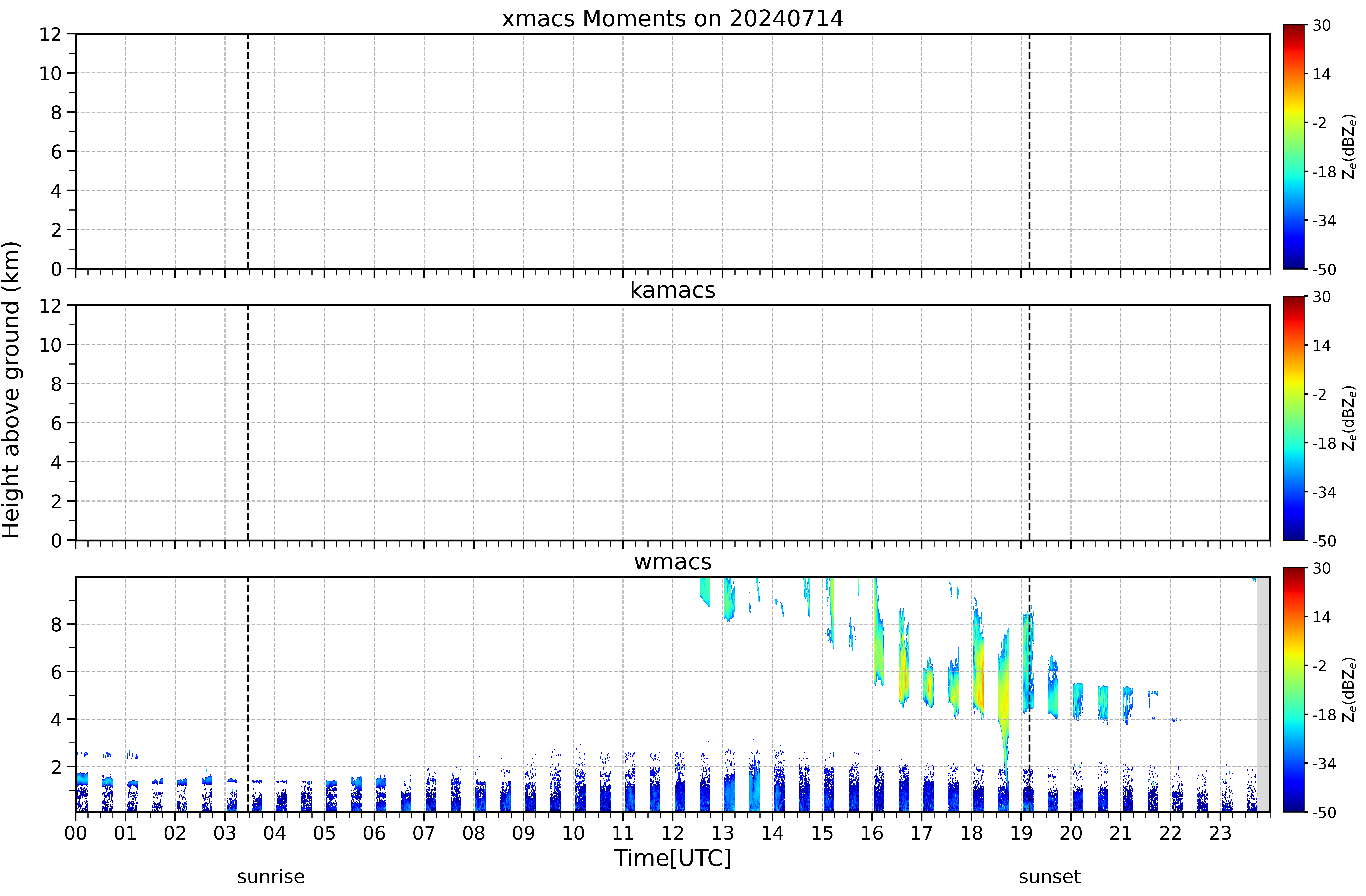1366x896 pixels.
Task: Click the 'wmacs' panel title
Action: coord(673,562)
